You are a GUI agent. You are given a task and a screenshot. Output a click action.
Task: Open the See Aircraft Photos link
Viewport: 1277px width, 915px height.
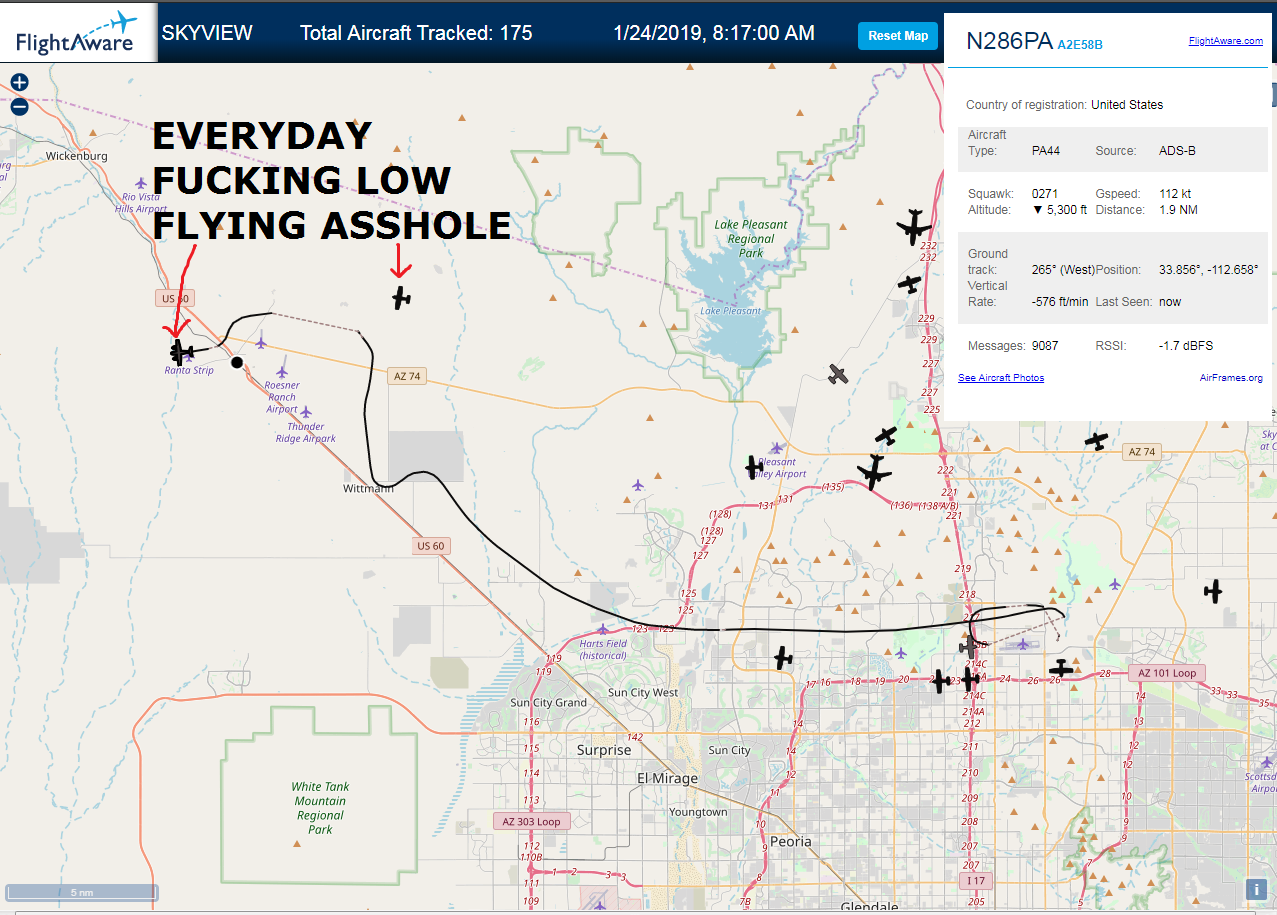point(1001,378)
